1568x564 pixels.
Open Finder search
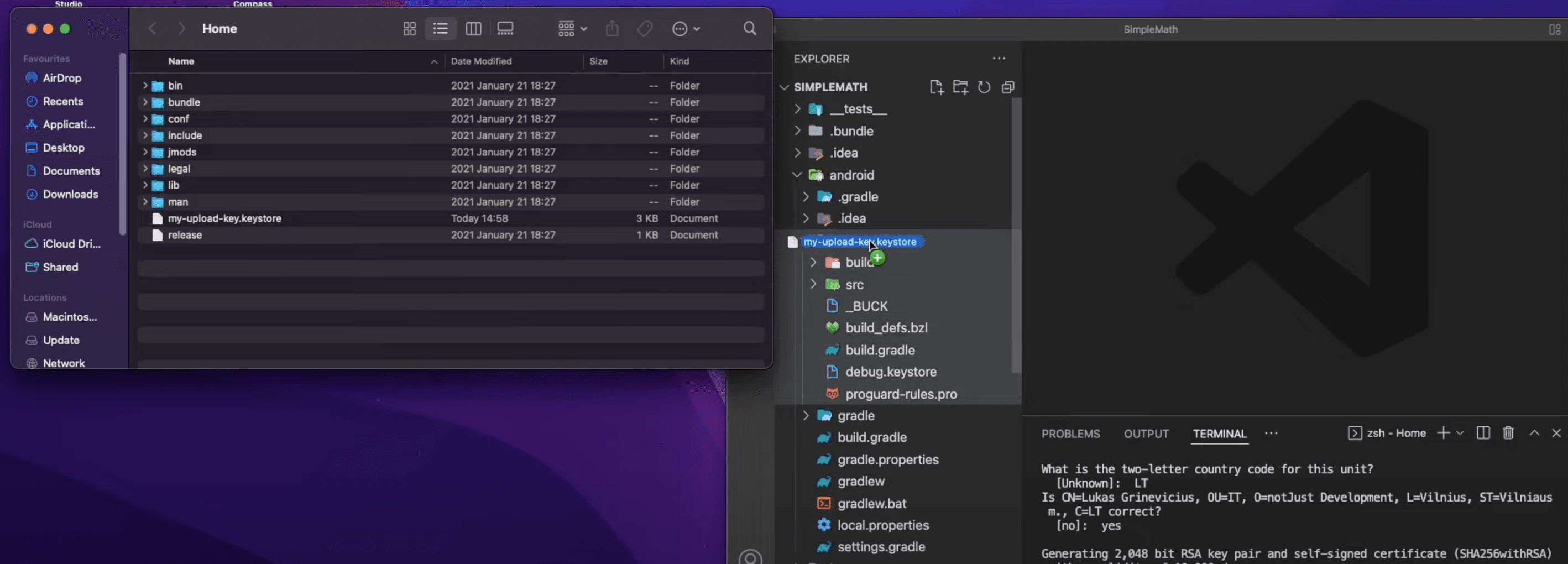coord(750,29)
